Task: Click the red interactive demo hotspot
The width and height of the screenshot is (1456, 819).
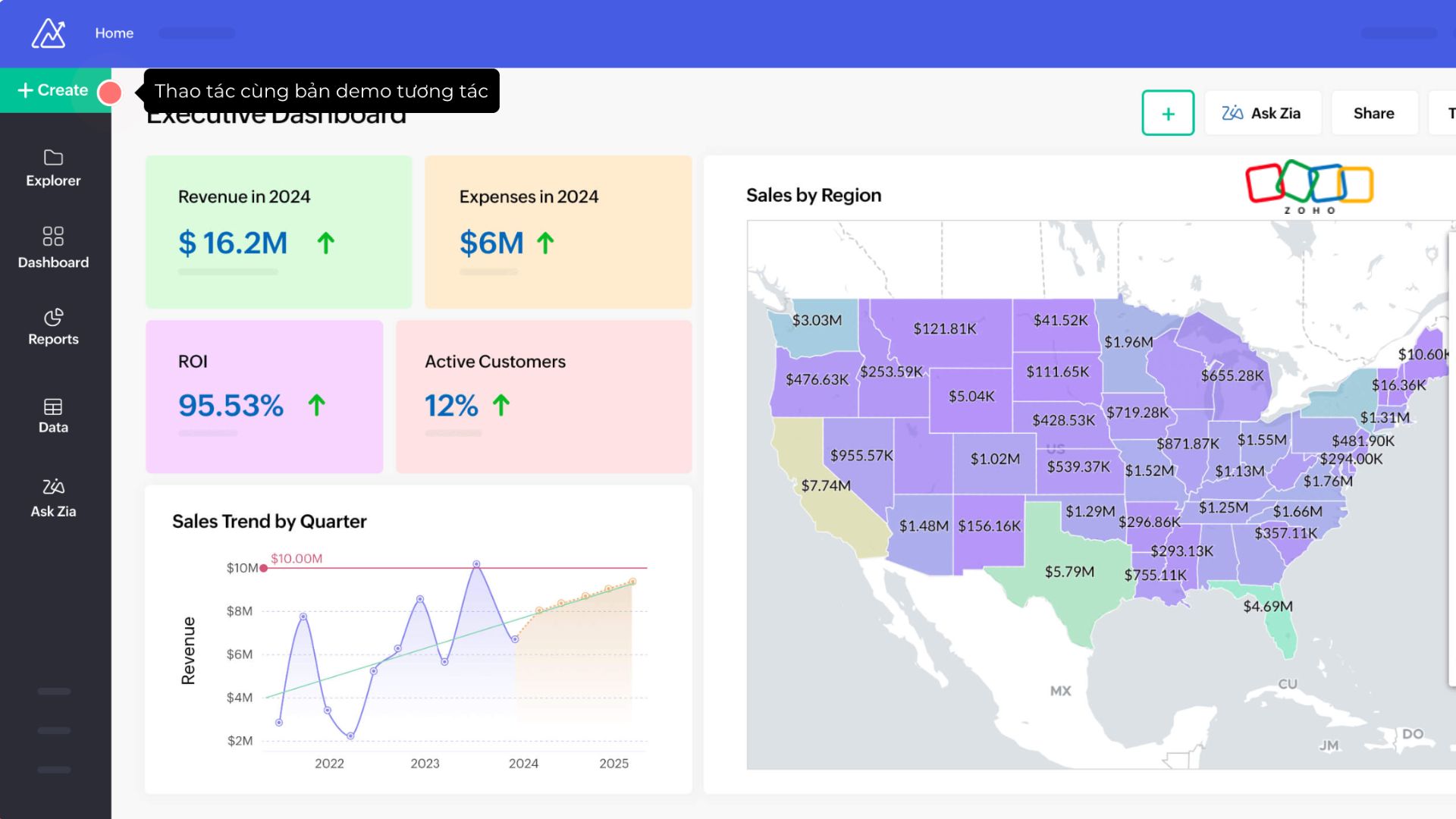Action: (111, 93)
